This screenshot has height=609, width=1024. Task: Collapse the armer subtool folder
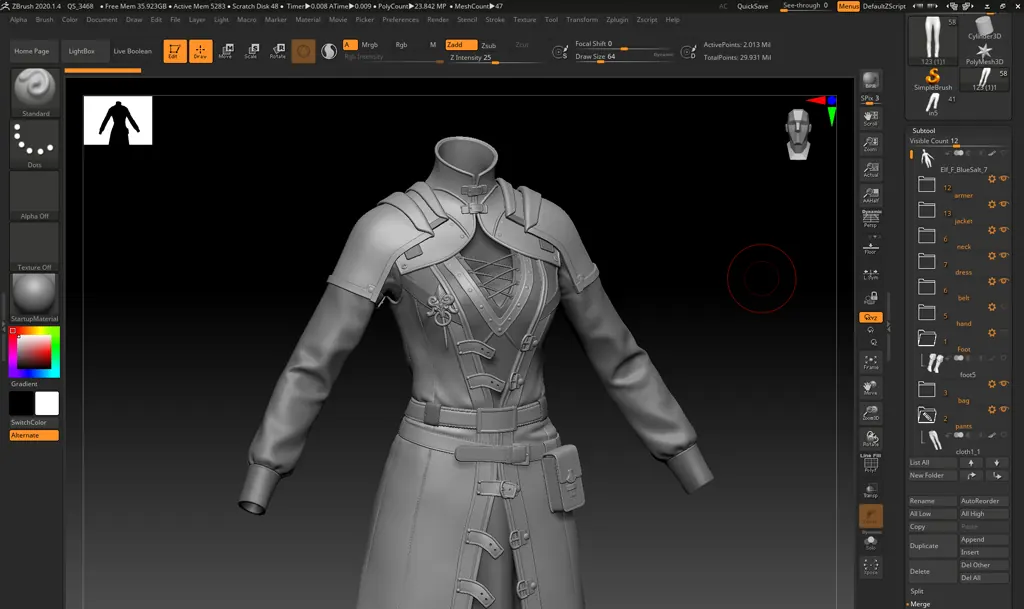coord(927,185)
